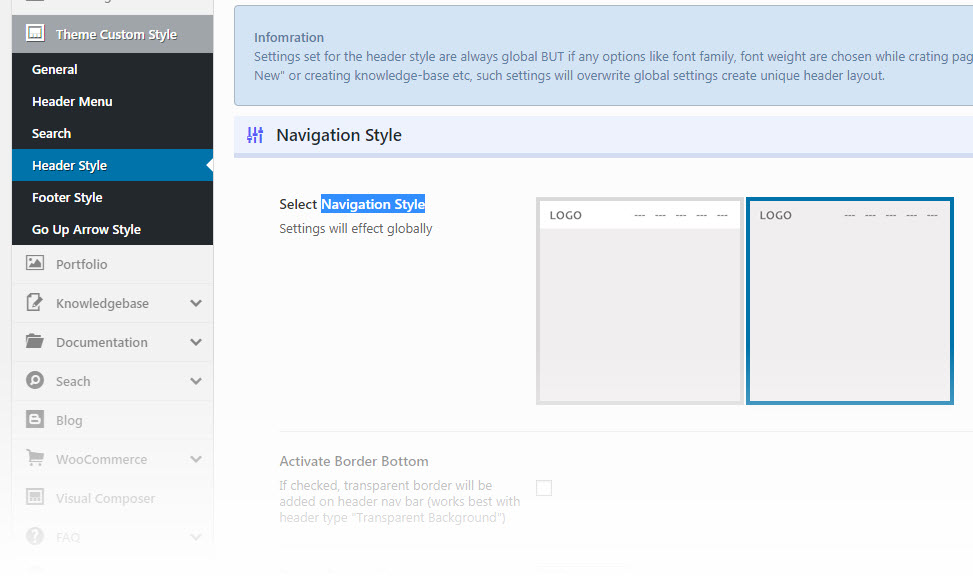This screenshot has width=973, height=576.
Task: Enable the Activate Border Bottom checkbox
Action: point(544,488)
